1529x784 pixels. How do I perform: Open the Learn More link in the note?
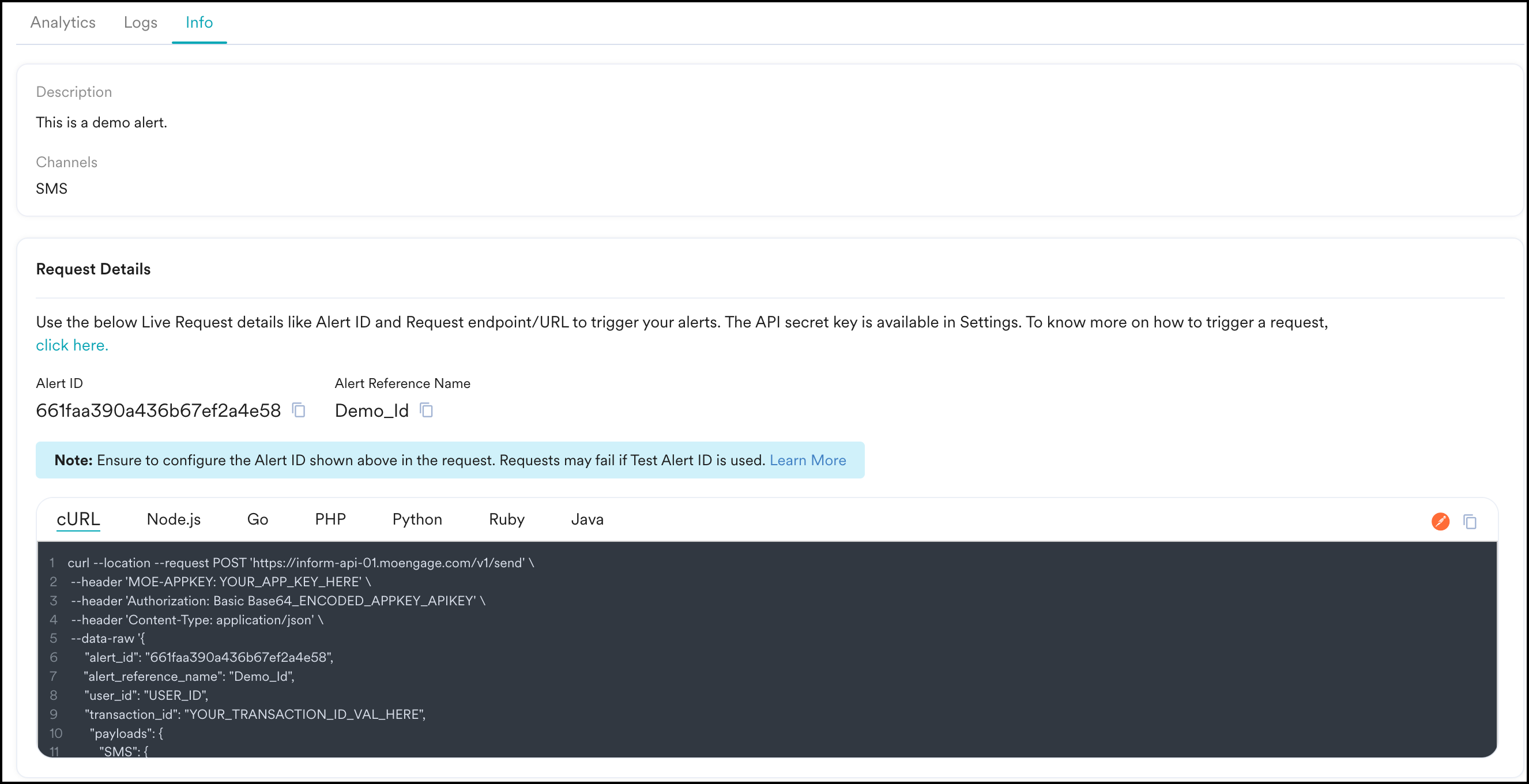pyautogui.click(x=807, y=461)
